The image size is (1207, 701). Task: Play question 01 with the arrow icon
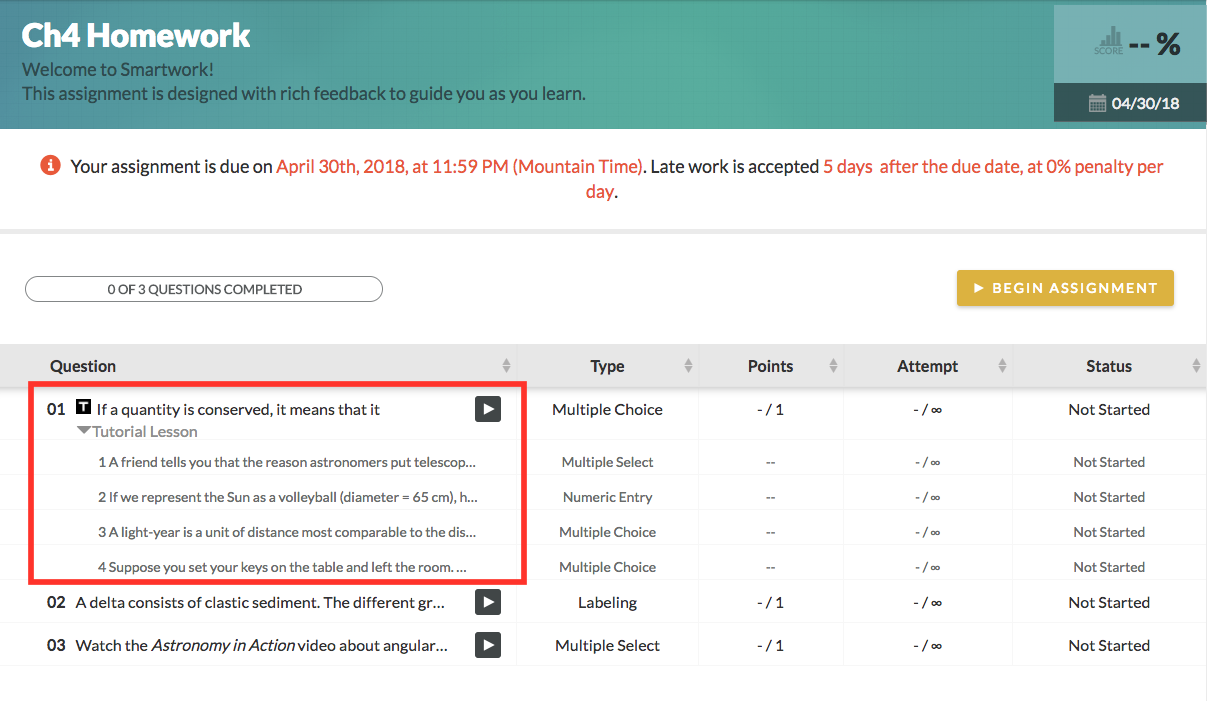coord(487,409)
